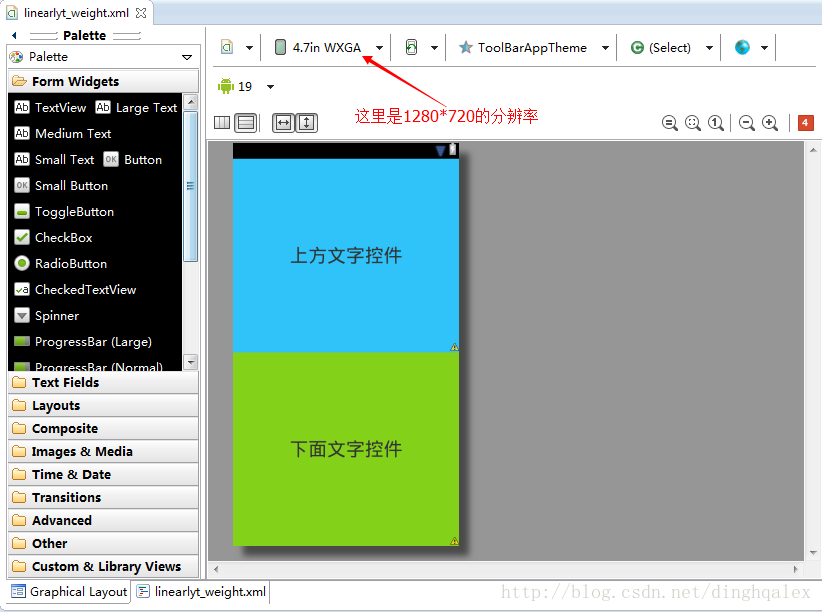822x612 pixels.
Task: Zoom out of the layout canvas
Action: pos(747,123)
